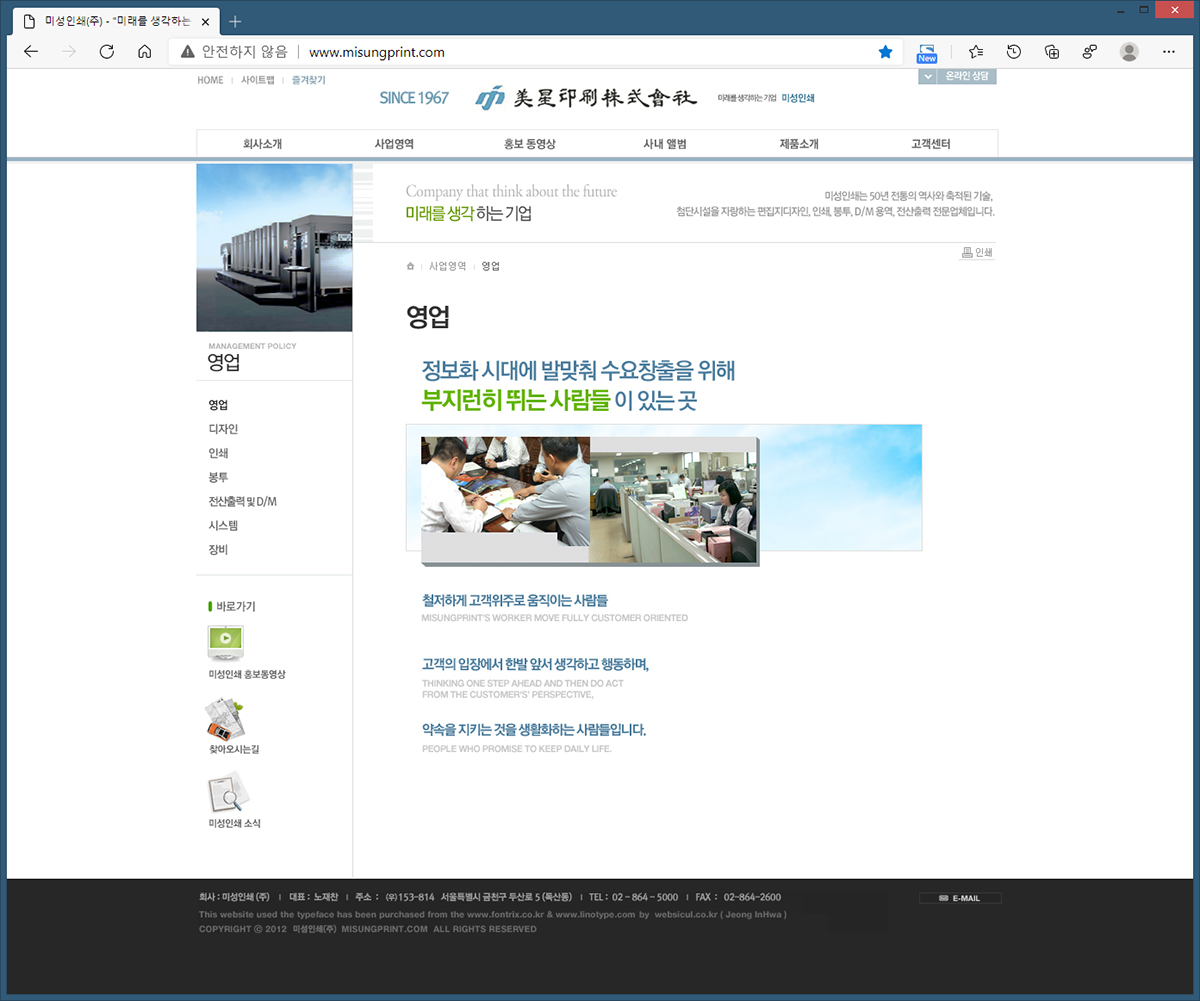Open the 회사소개 navigation menu
Viewport: 1200px width, 1001px height.
[262, 144]
